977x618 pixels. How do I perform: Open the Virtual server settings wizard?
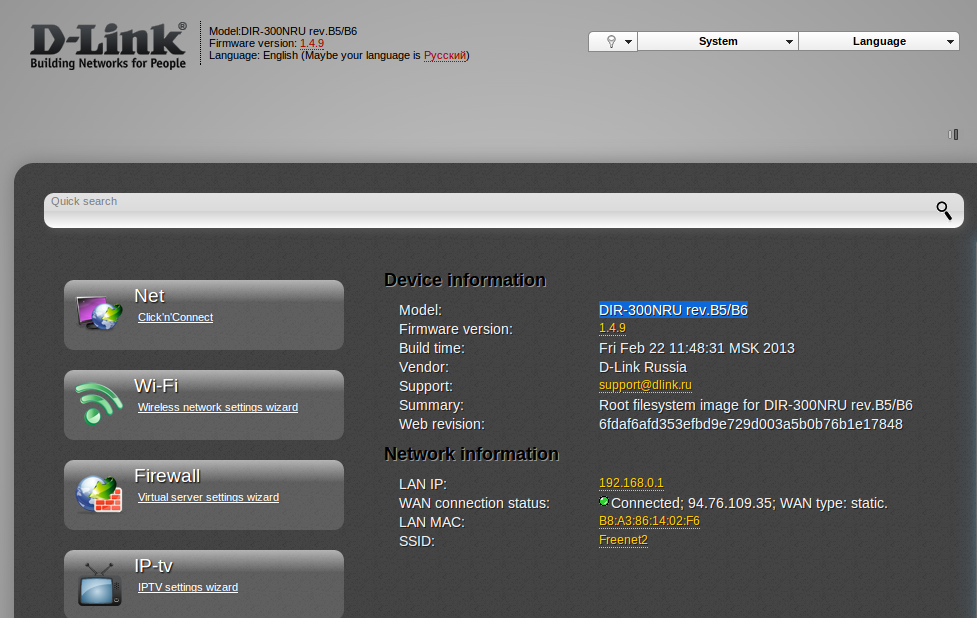click(208, 497)
